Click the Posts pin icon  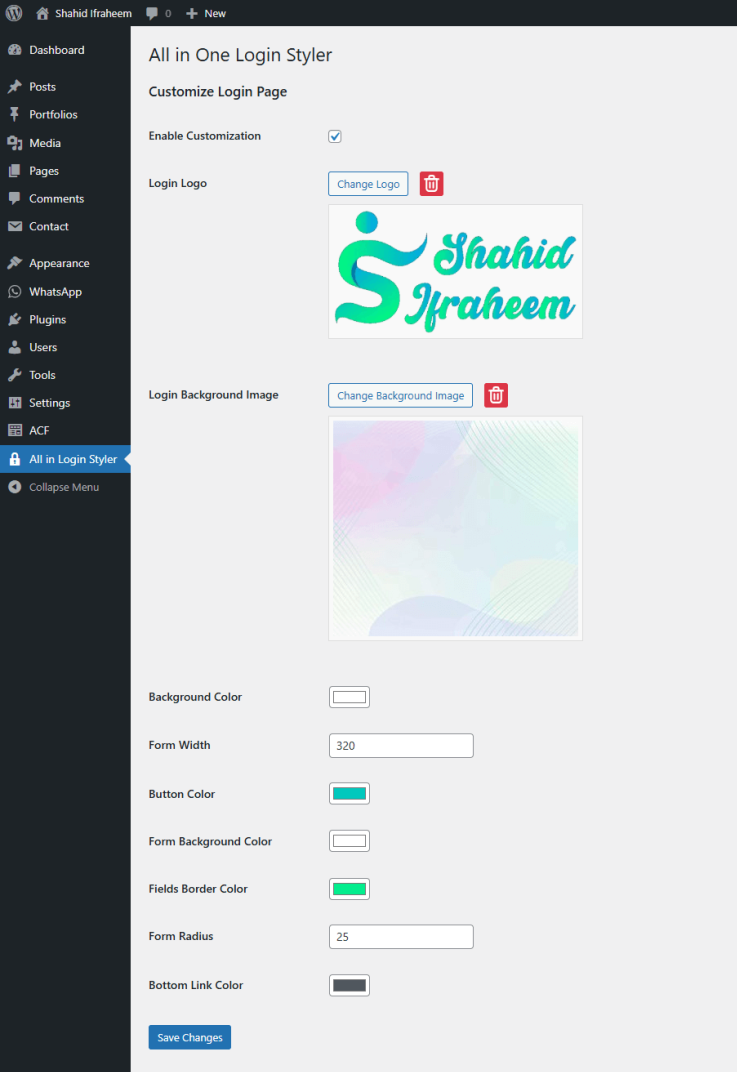15,87
